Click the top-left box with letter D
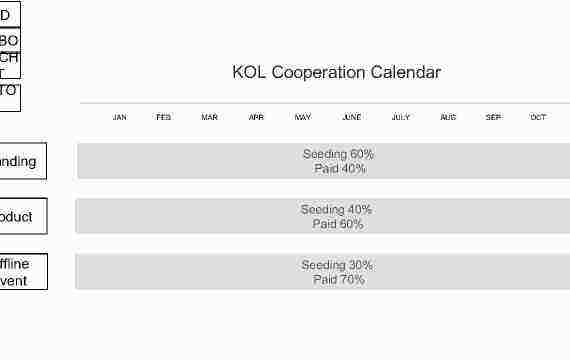The width and height of the screenshot is (570, 360). (x=10, y=14)
